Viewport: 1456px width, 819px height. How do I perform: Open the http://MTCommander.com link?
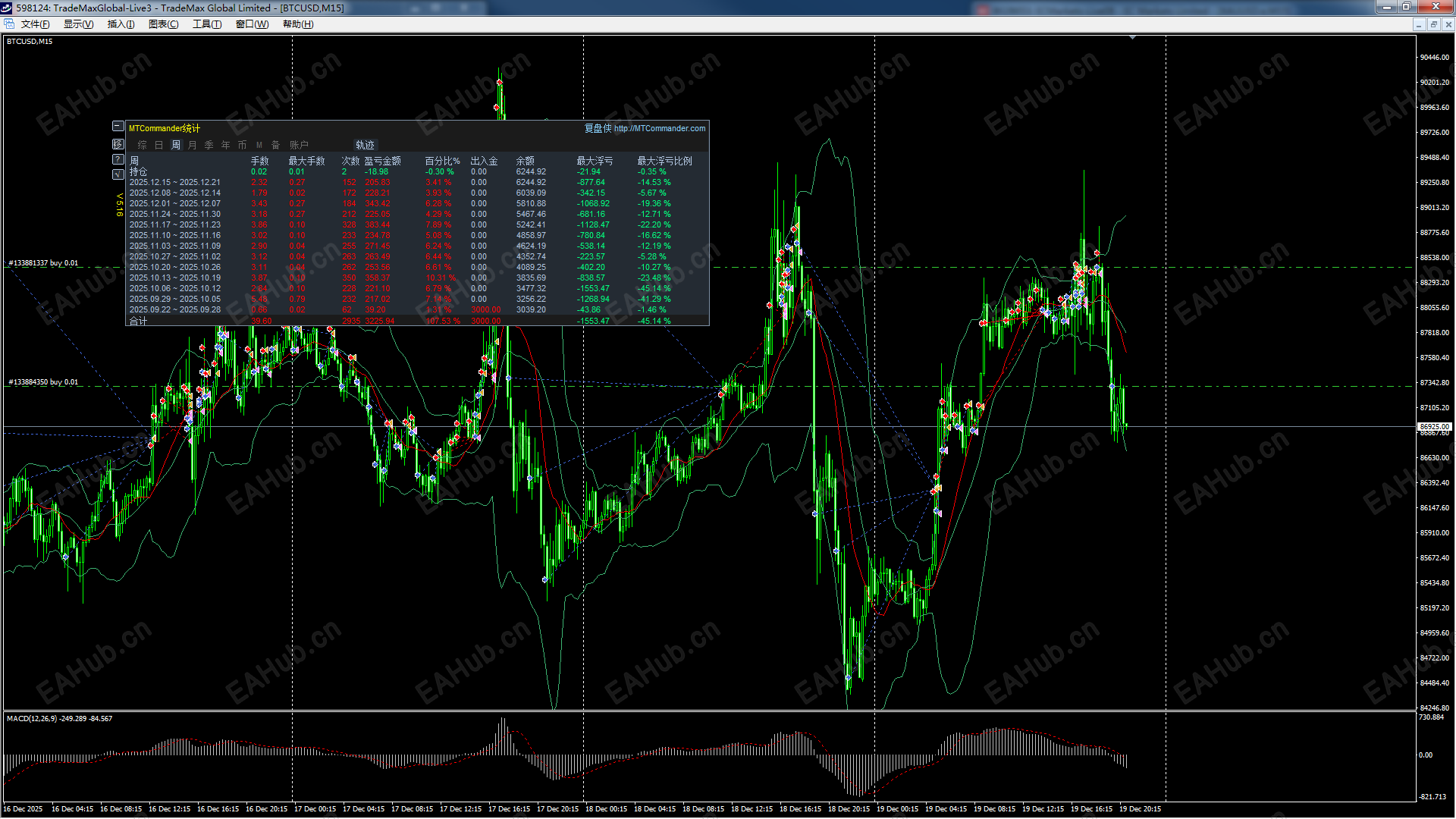659,128
